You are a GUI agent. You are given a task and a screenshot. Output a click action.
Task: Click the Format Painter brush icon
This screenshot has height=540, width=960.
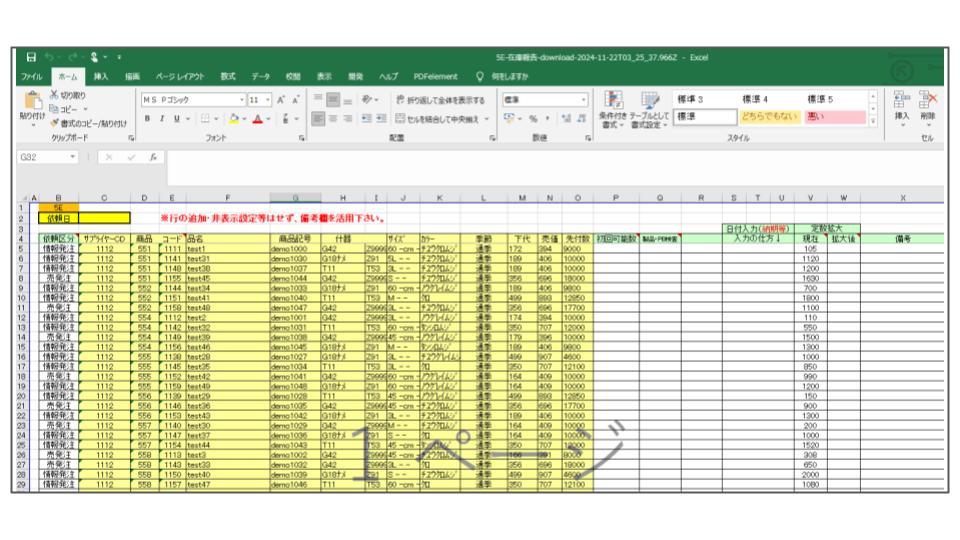[54, 122]
